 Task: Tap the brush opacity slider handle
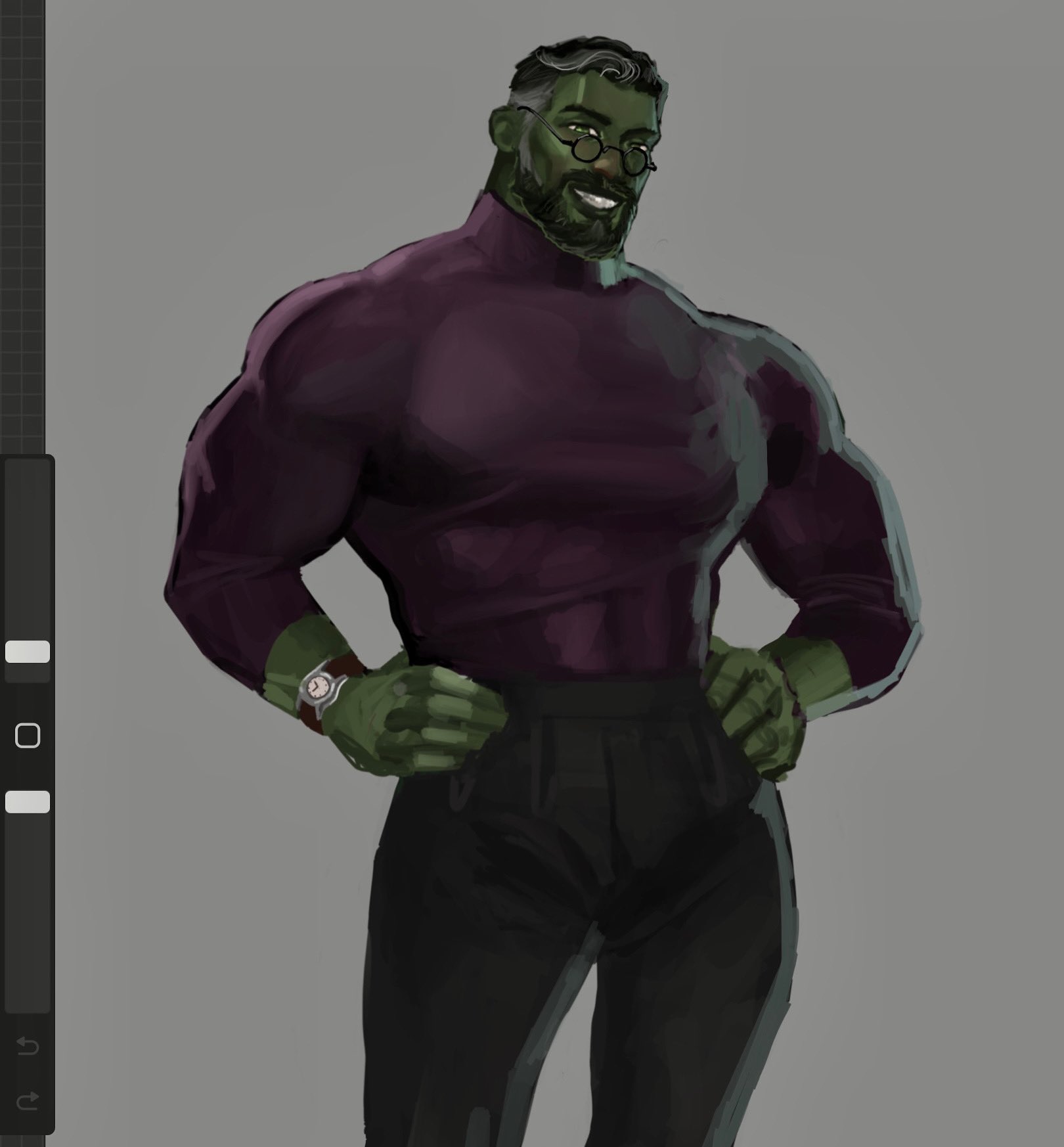(x=28, y=802)
